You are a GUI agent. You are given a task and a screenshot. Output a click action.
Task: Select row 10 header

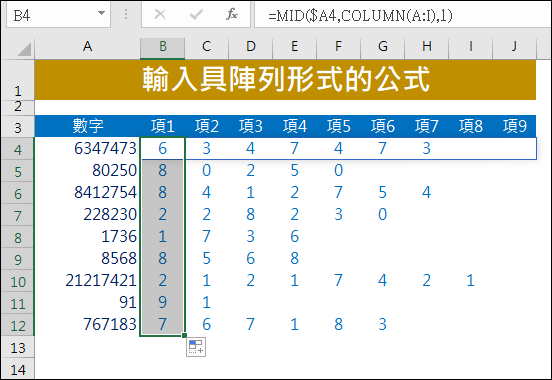click(18, 281)
